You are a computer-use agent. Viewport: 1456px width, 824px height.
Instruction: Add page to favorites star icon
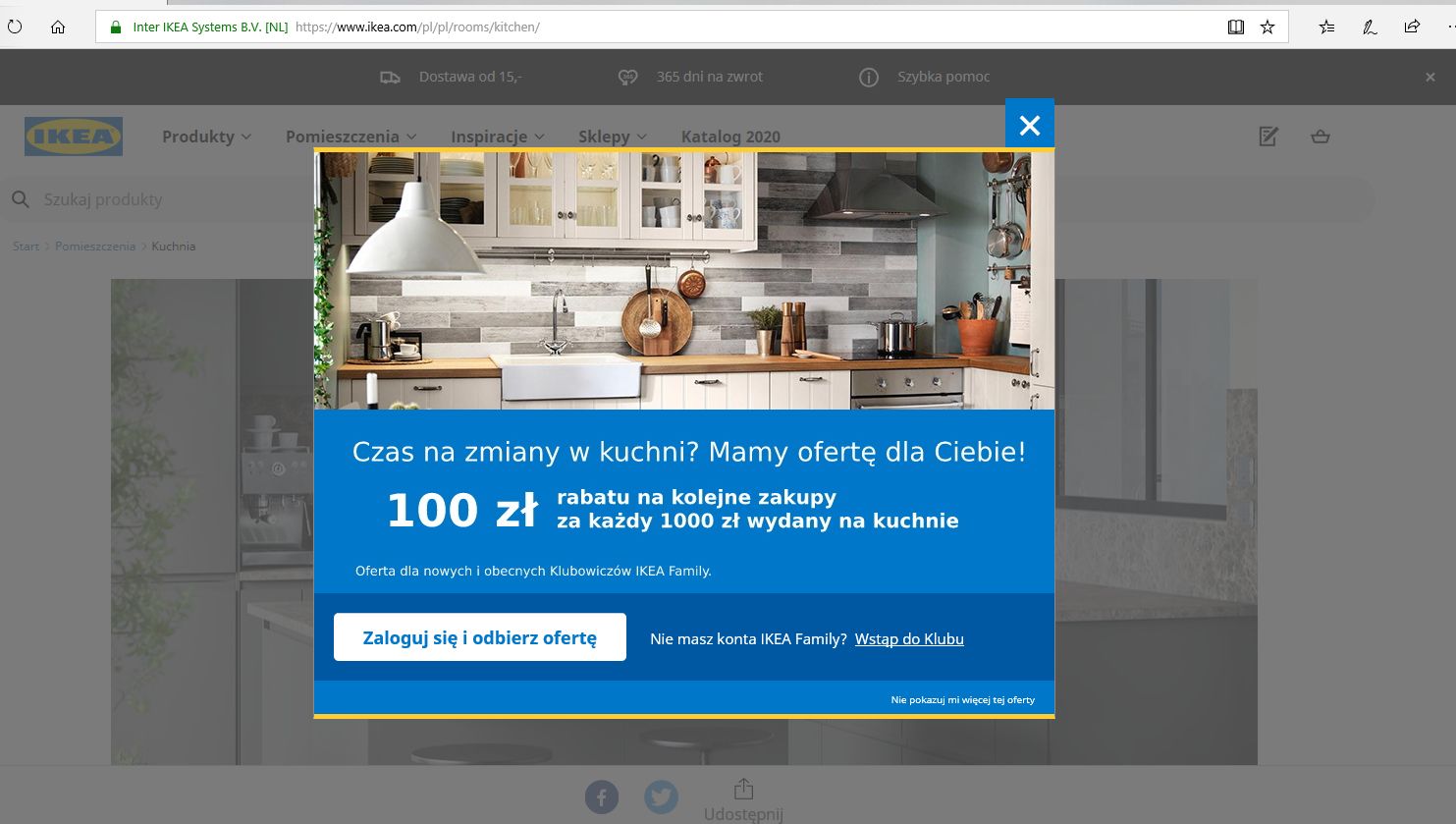pyautogui.click(x=1267, y=27)
